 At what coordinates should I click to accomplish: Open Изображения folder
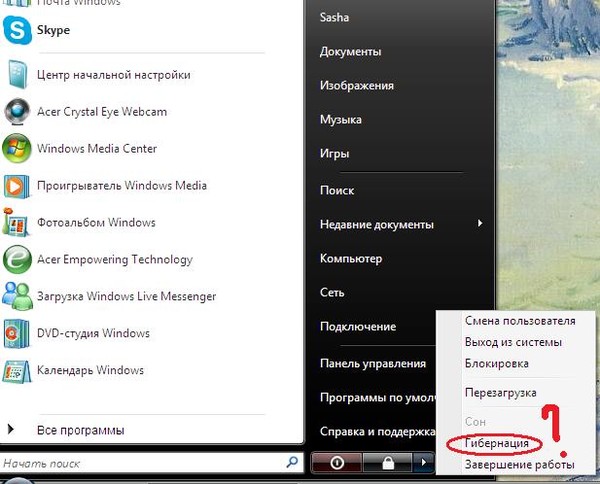pos(357,85)
